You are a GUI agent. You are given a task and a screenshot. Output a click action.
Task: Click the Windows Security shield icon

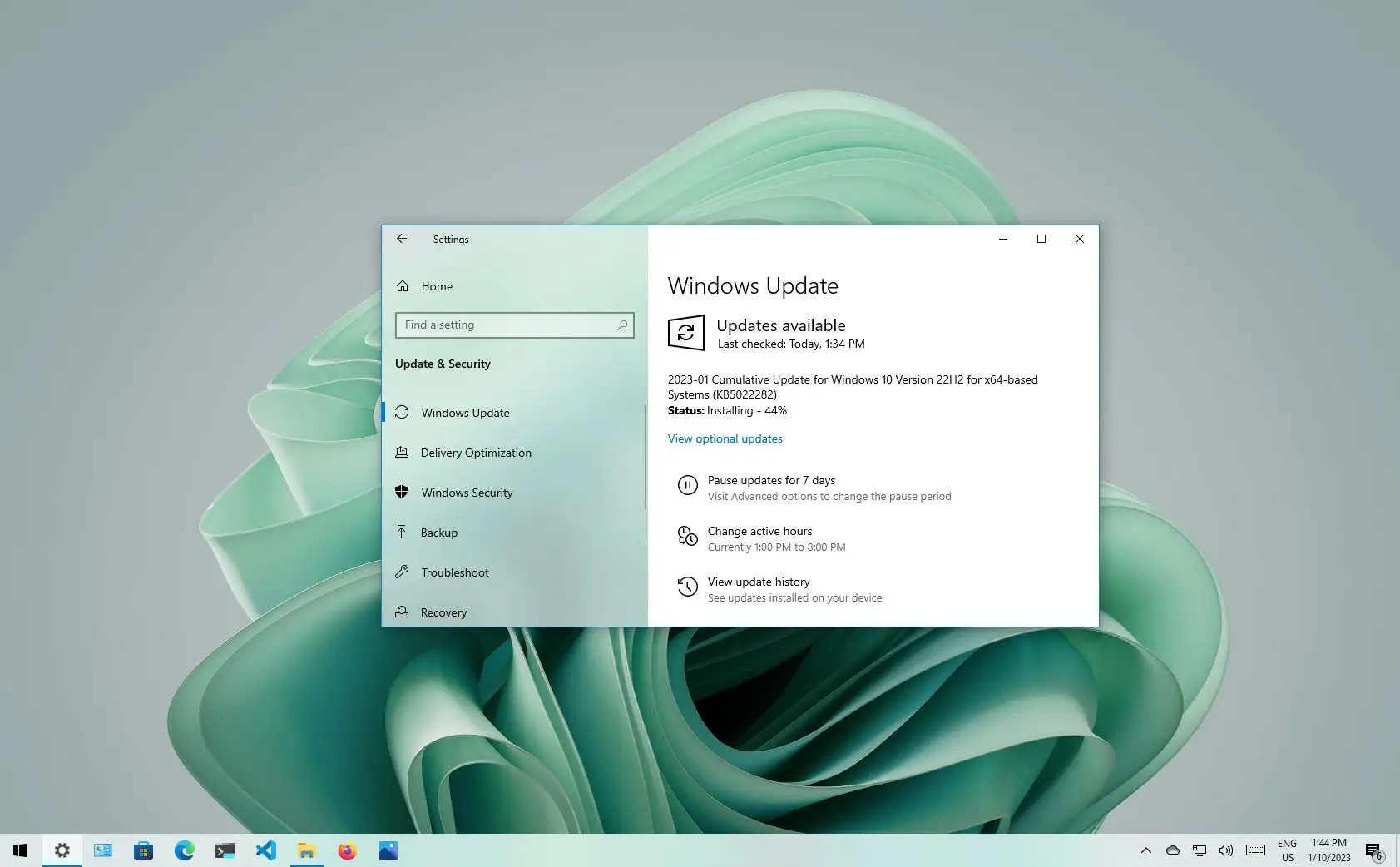(403, 492)
